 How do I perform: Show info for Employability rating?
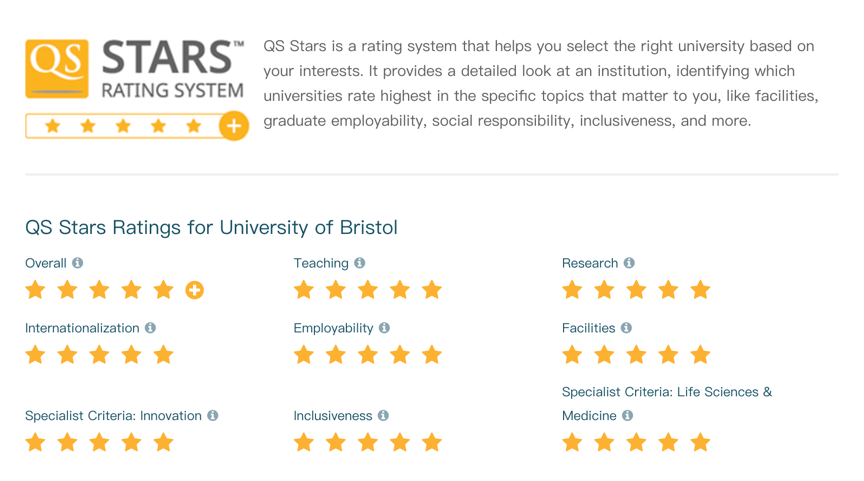[384, 328]
